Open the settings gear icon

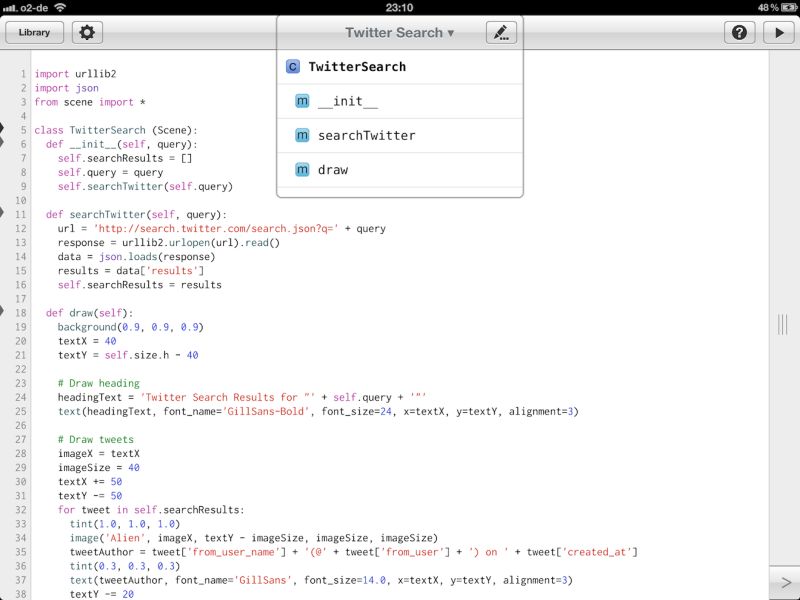click(x=87, y=32)
